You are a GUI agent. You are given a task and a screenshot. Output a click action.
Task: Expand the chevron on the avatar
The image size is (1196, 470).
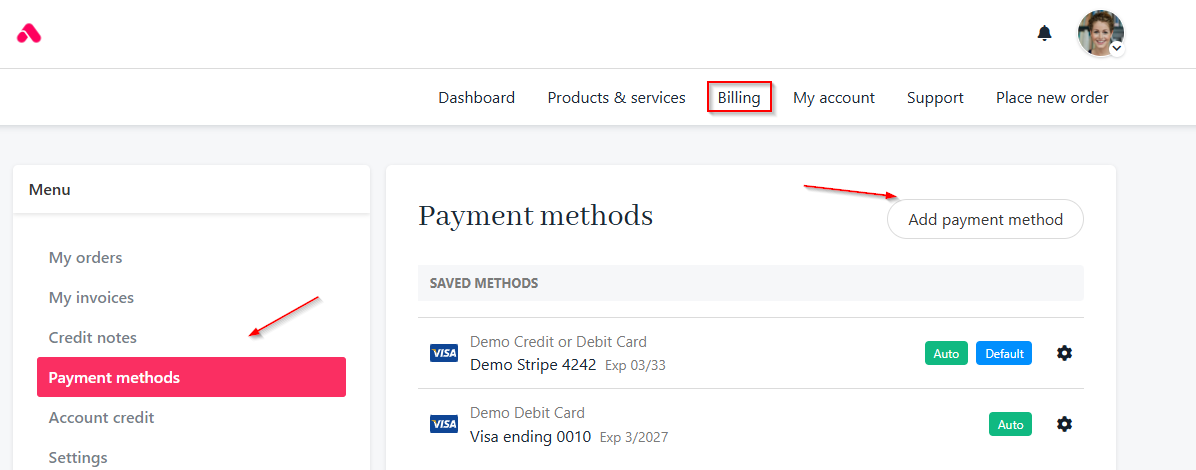(1117, 48)
